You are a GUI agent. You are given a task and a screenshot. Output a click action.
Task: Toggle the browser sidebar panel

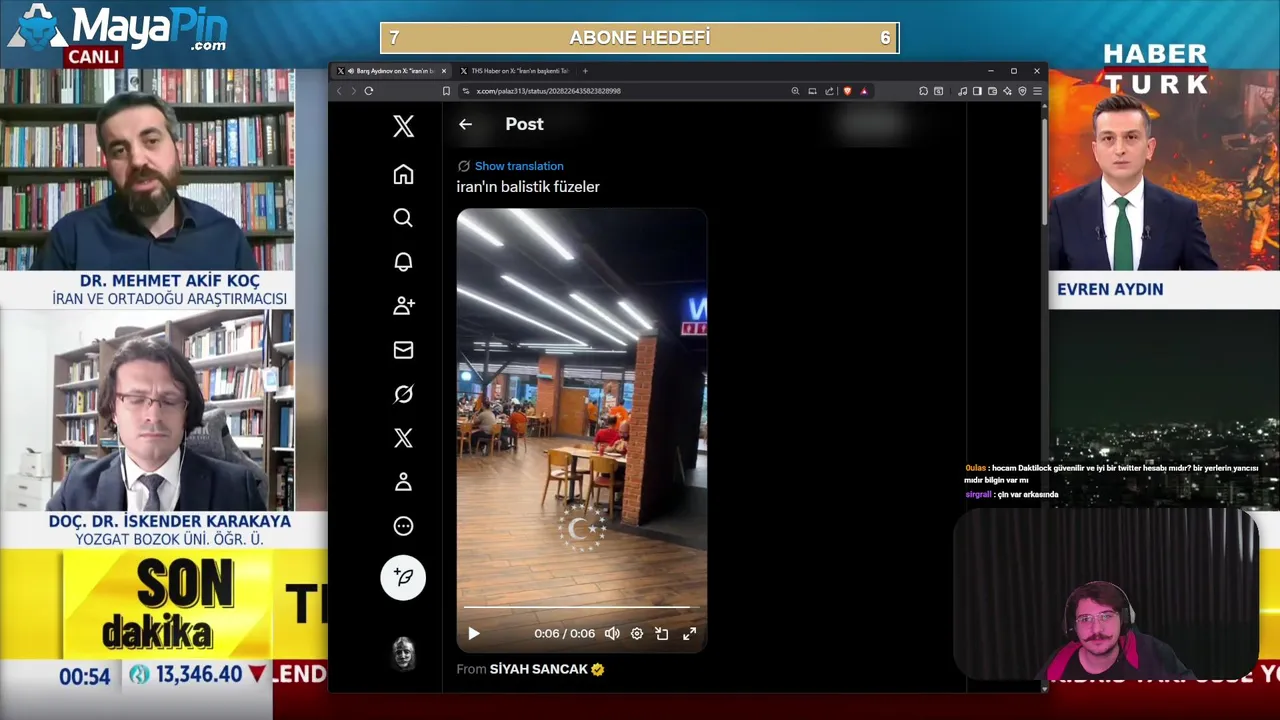pos(977,91)
